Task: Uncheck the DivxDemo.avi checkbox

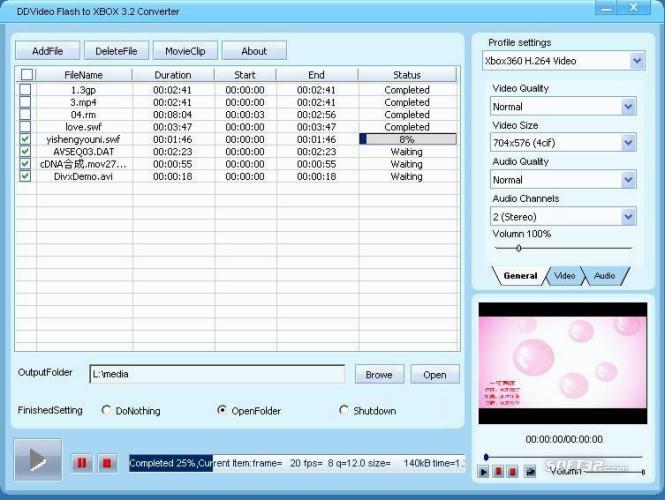Action: (x=25, y=176)
